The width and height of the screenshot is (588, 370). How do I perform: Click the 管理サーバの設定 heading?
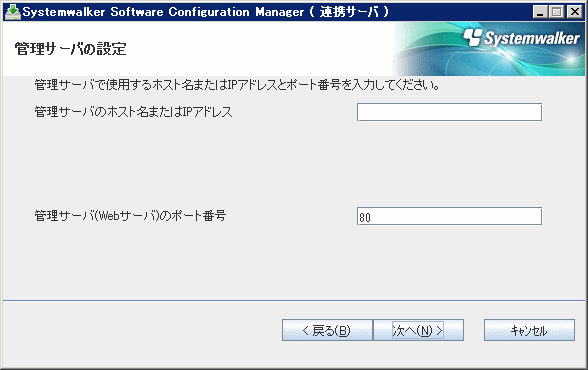[70, 49]
